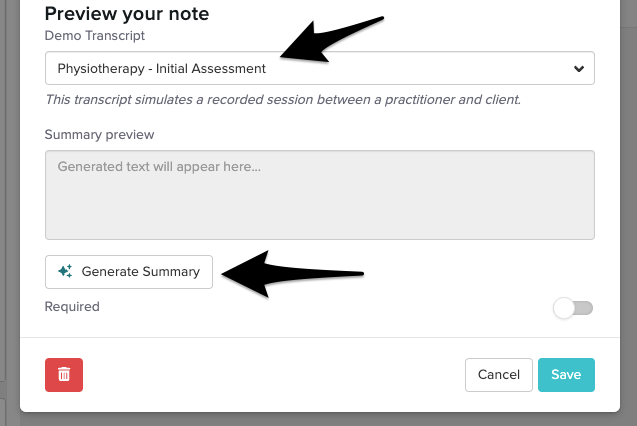This screenshot has width=637, height=426.
Task: Cancel the preview dialog
Action: pos(498,374)
